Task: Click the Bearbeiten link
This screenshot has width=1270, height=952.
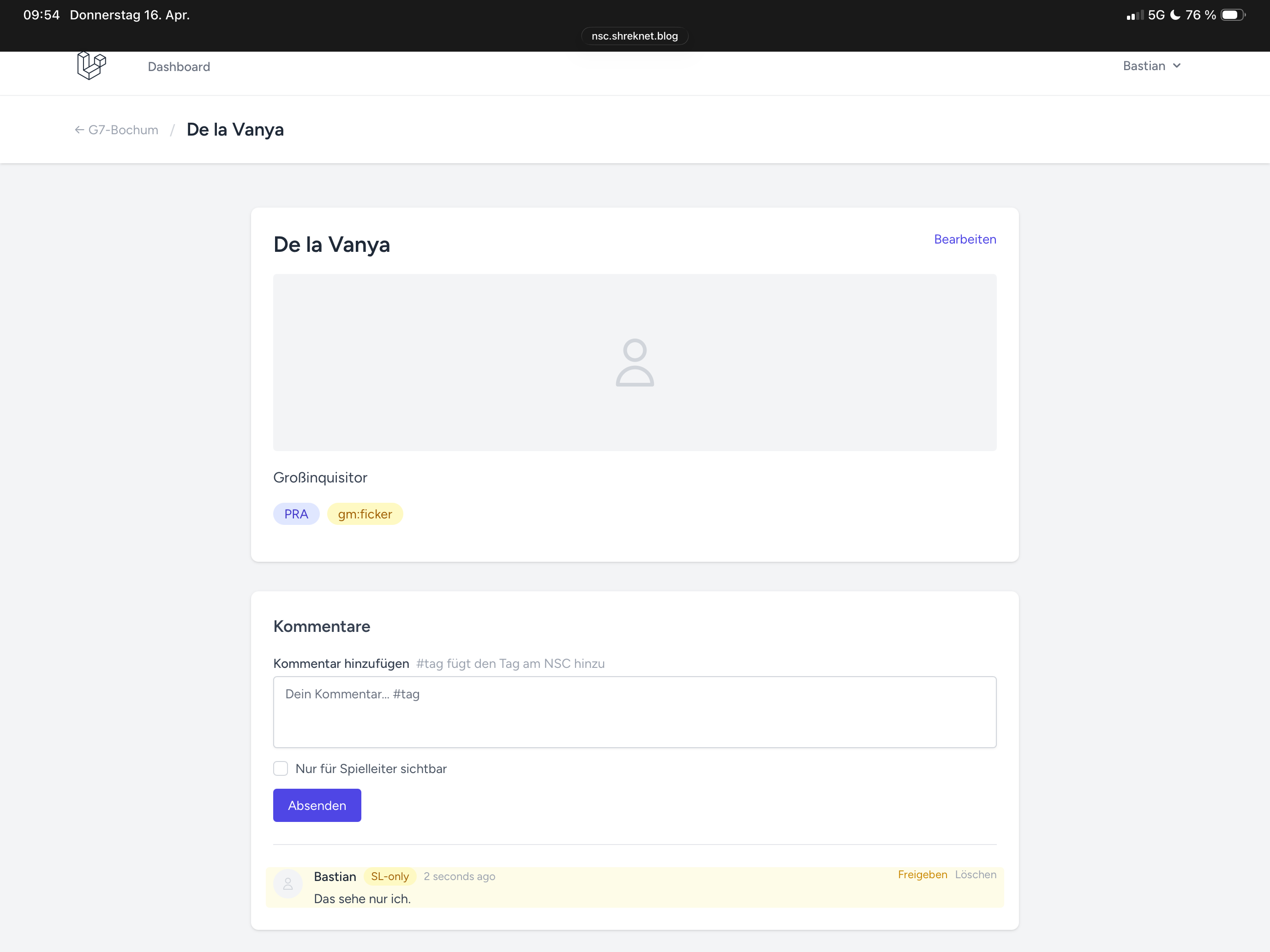Action: pos(964,239)
